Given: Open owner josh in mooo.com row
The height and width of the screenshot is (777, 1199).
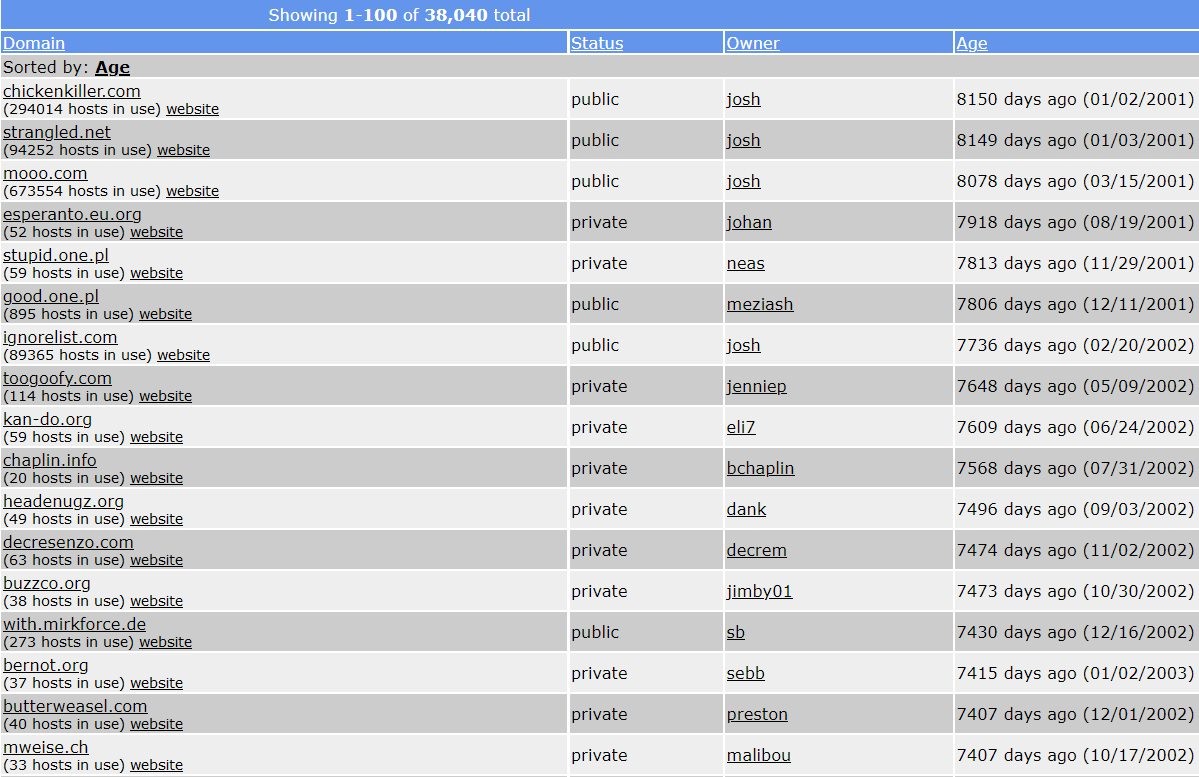Looking at the screenshot, I should click(x=743, y=182).
